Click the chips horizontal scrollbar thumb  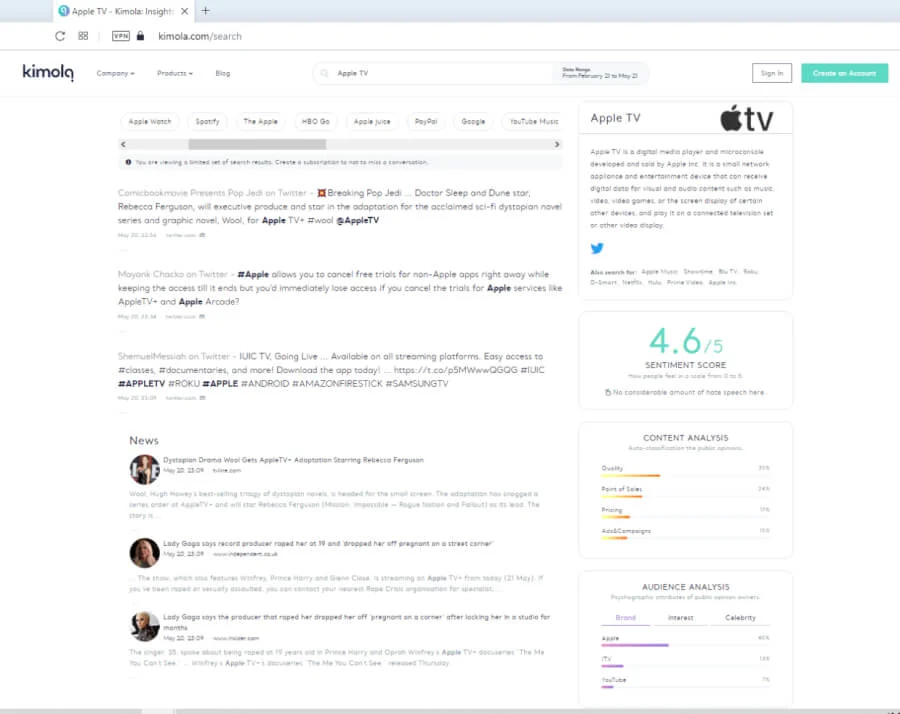click(x=257, y=144)
